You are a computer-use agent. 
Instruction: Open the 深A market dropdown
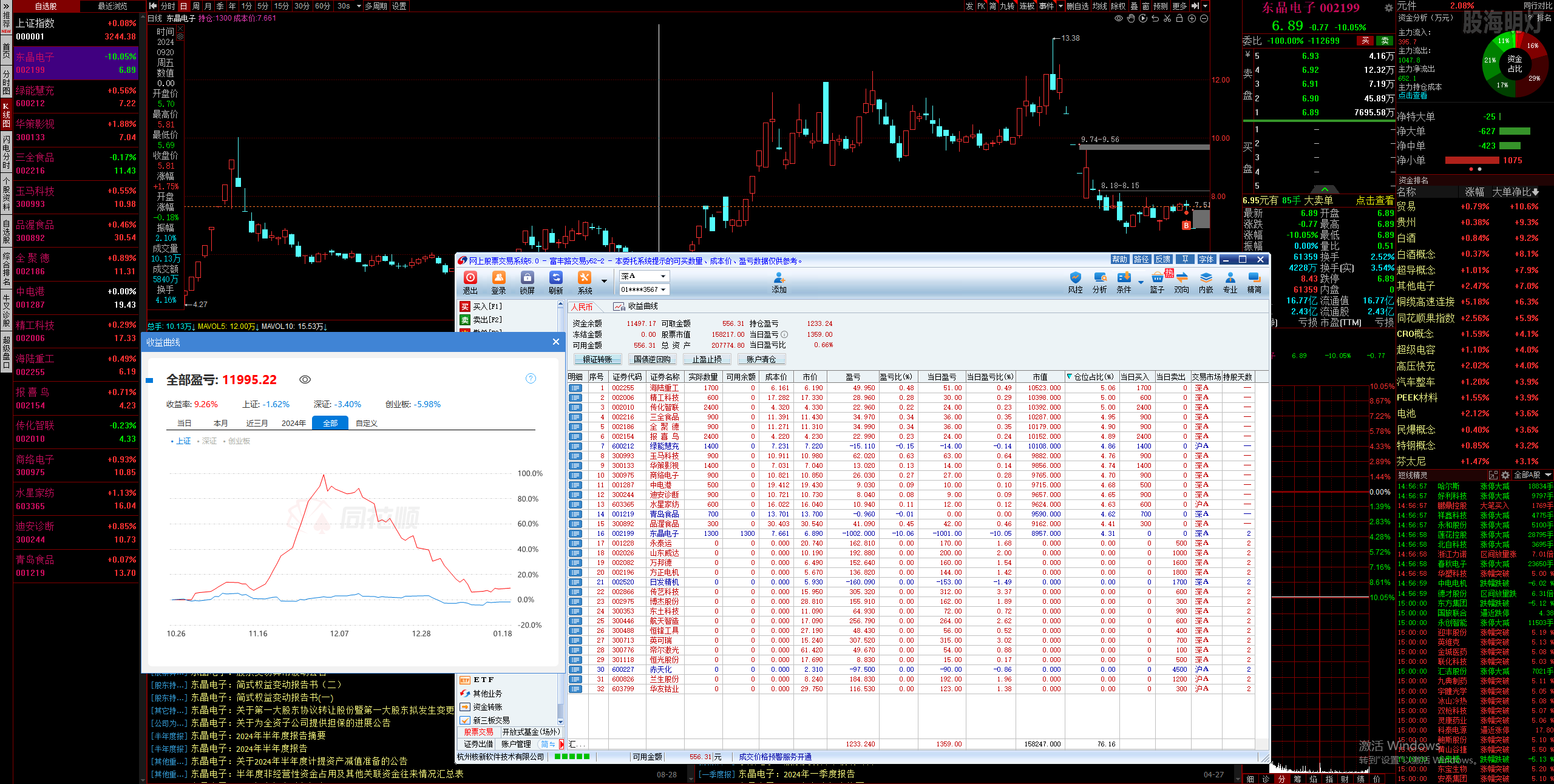click(643, 276)
